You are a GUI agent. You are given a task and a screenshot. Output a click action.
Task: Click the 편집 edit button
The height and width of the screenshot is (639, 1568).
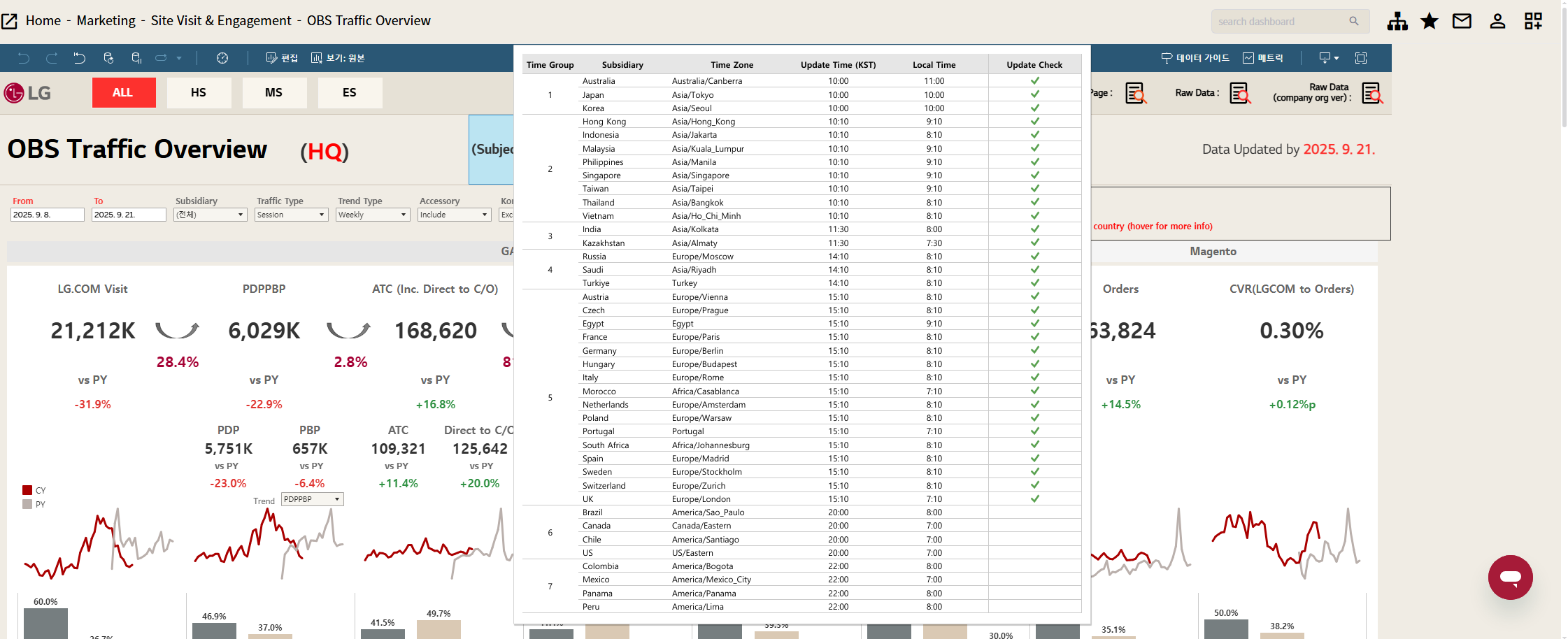click(x=282, y=58)
